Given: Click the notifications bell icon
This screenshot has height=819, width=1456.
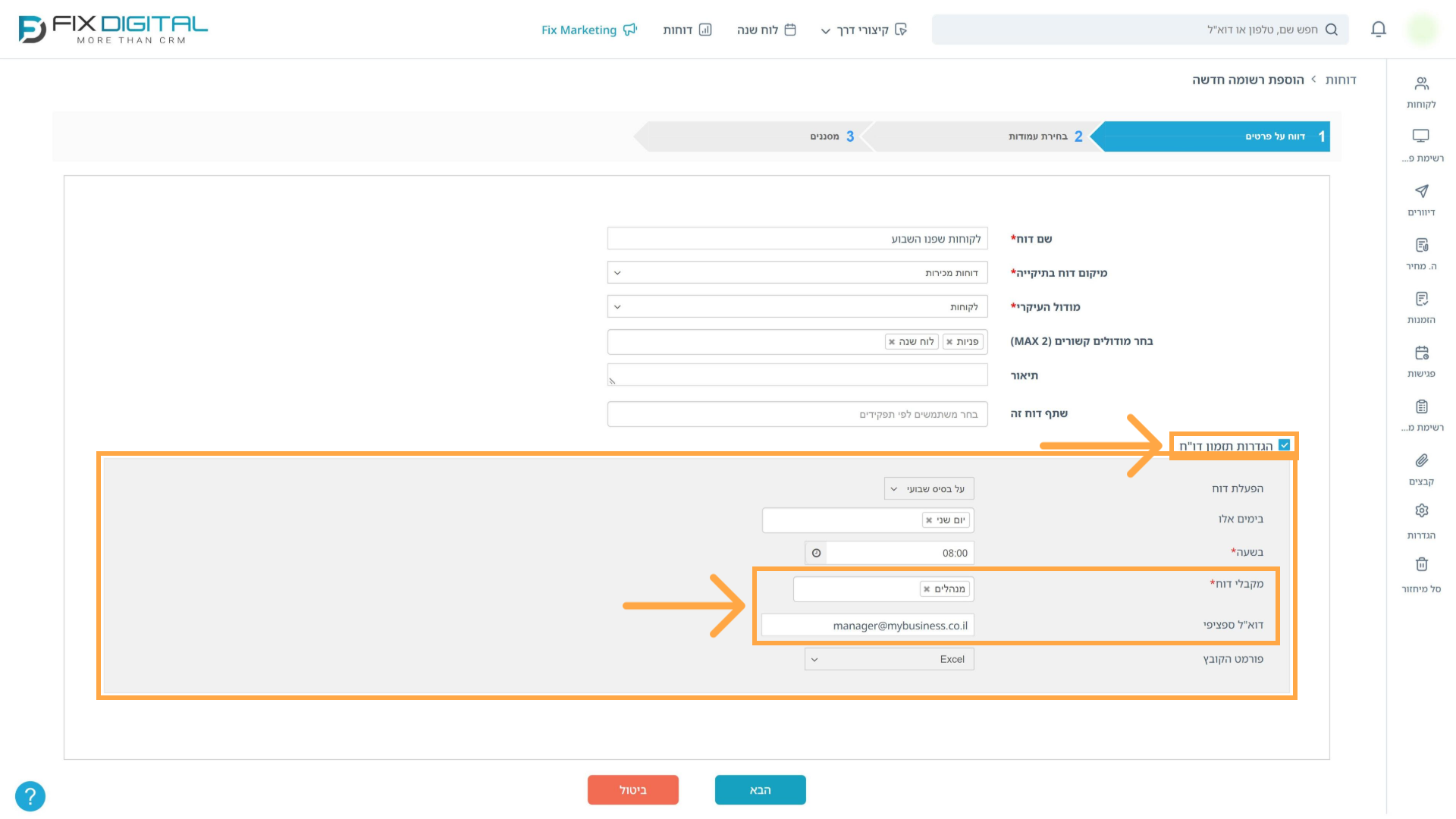Looking at the screenshot, I should 1379,30.
